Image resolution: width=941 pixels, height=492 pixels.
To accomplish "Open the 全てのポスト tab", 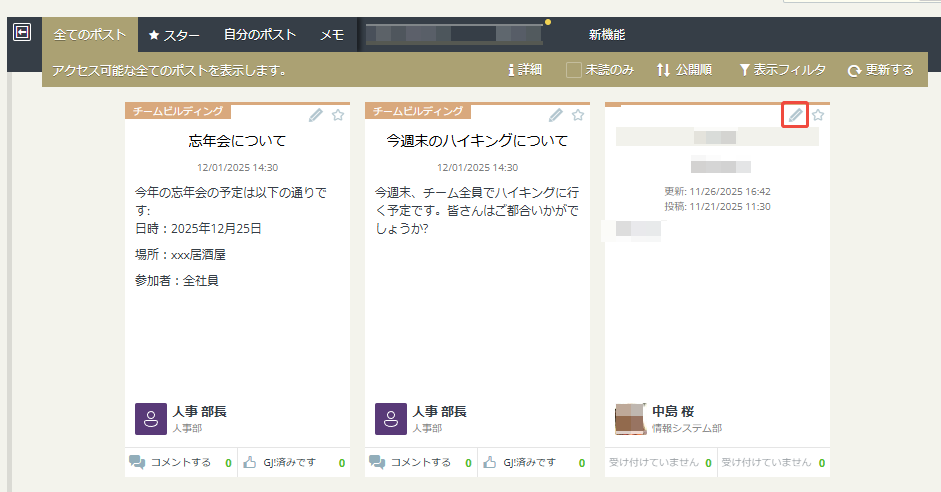I will [x=90, y=35].
